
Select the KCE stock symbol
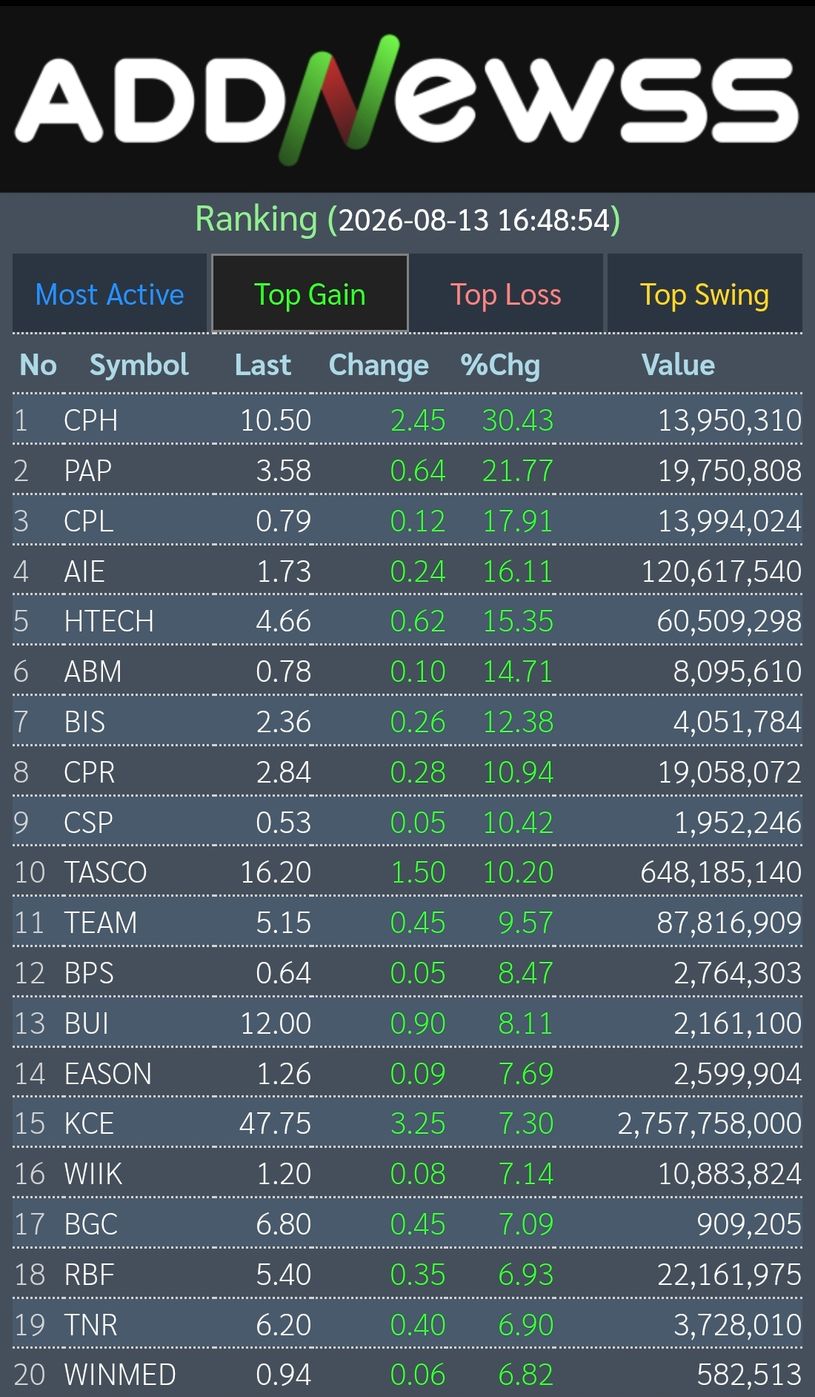click(89, 1123)
